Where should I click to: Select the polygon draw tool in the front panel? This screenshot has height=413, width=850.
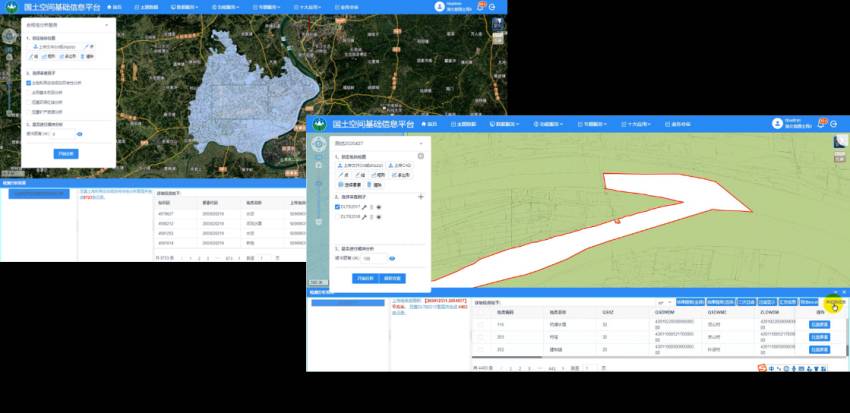(403, 175)
